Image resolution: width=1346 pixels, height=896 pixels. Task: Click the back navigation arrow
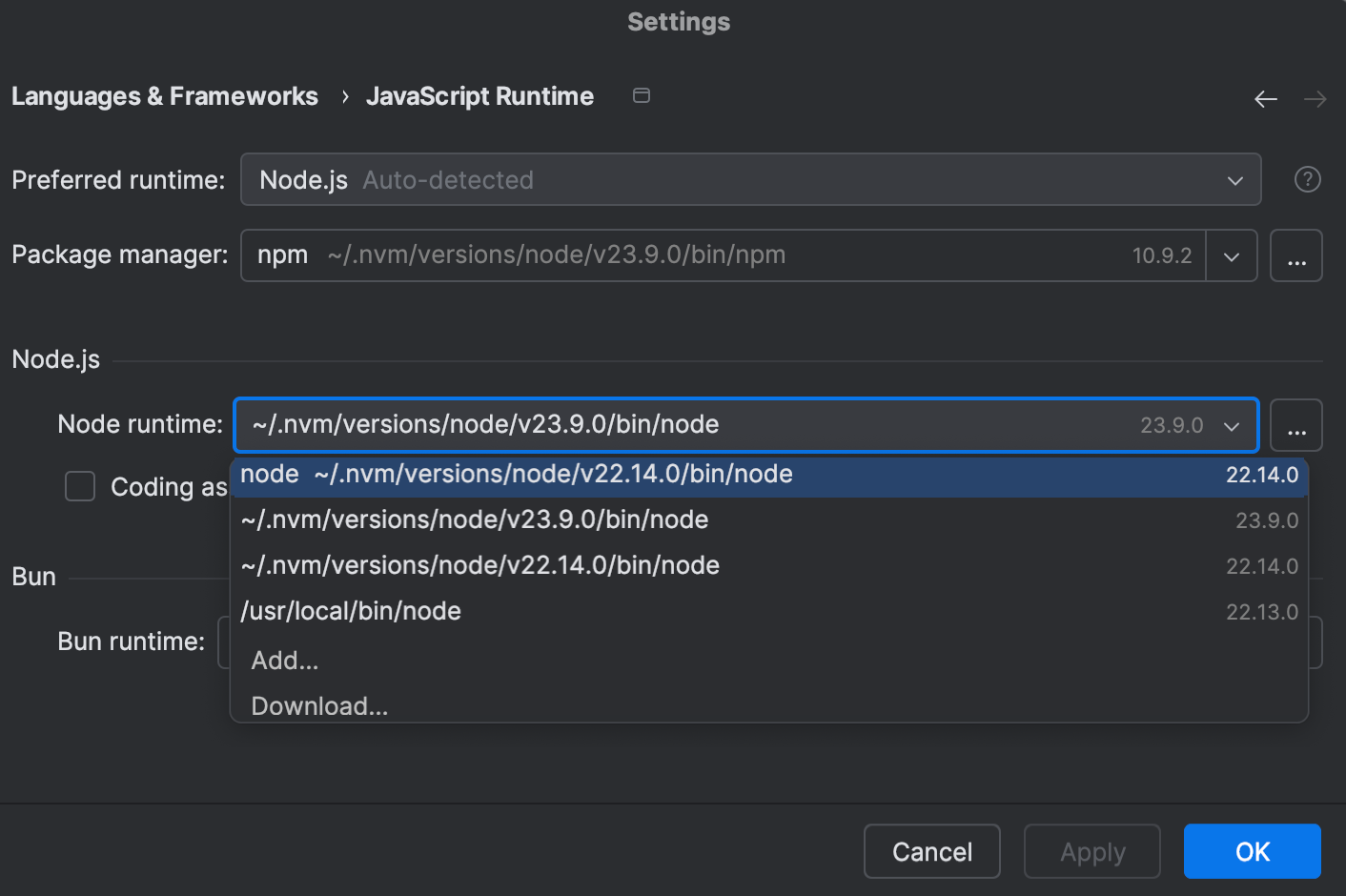pyautogui.click(x=1266, y=98)
